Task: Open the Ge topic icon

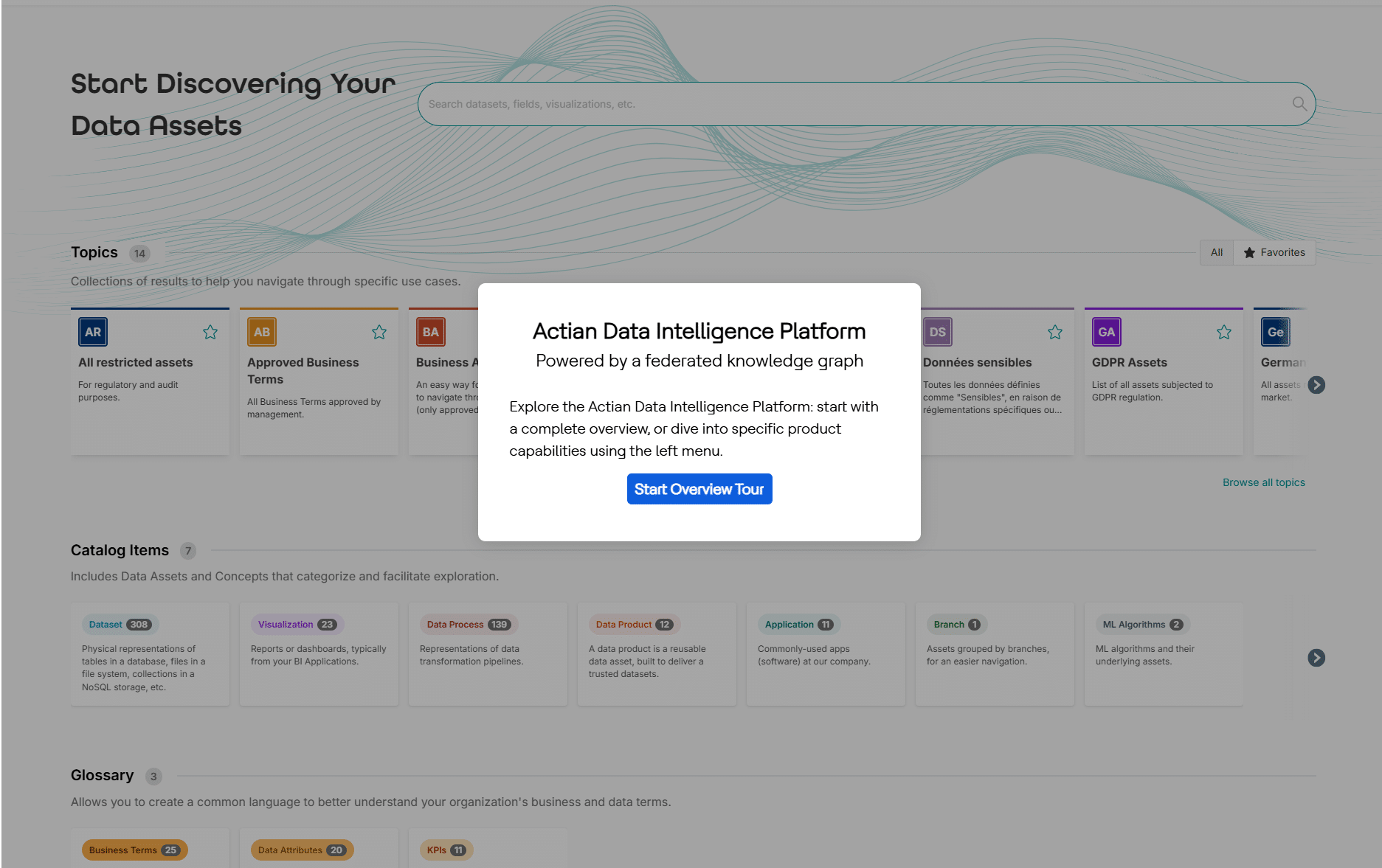Action: pyautogui.click(x=1276, y=332)
